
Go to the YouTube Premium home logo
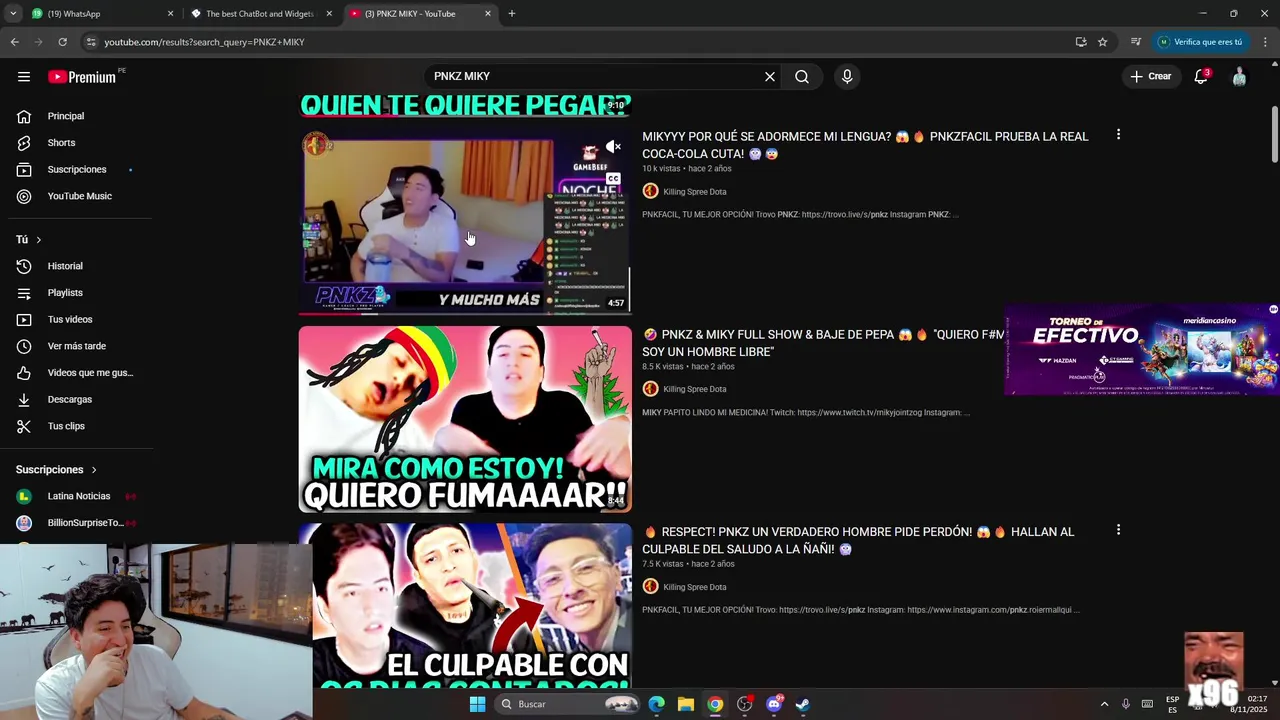(82, 77)
